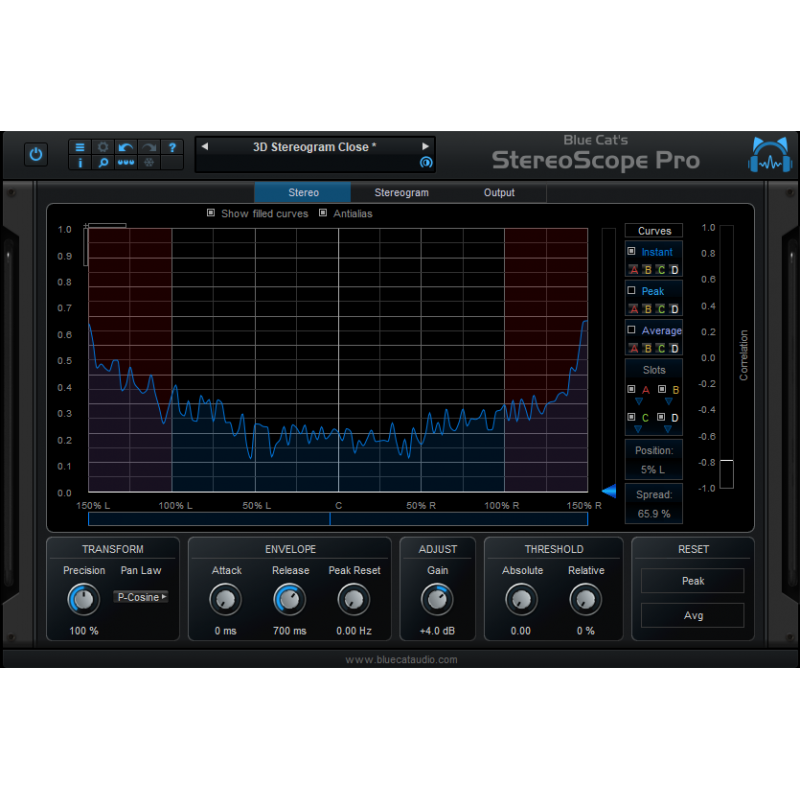Enable the Peak curve checkbox
The width and height of the screenshot is (800, 800).
point(631,290)
